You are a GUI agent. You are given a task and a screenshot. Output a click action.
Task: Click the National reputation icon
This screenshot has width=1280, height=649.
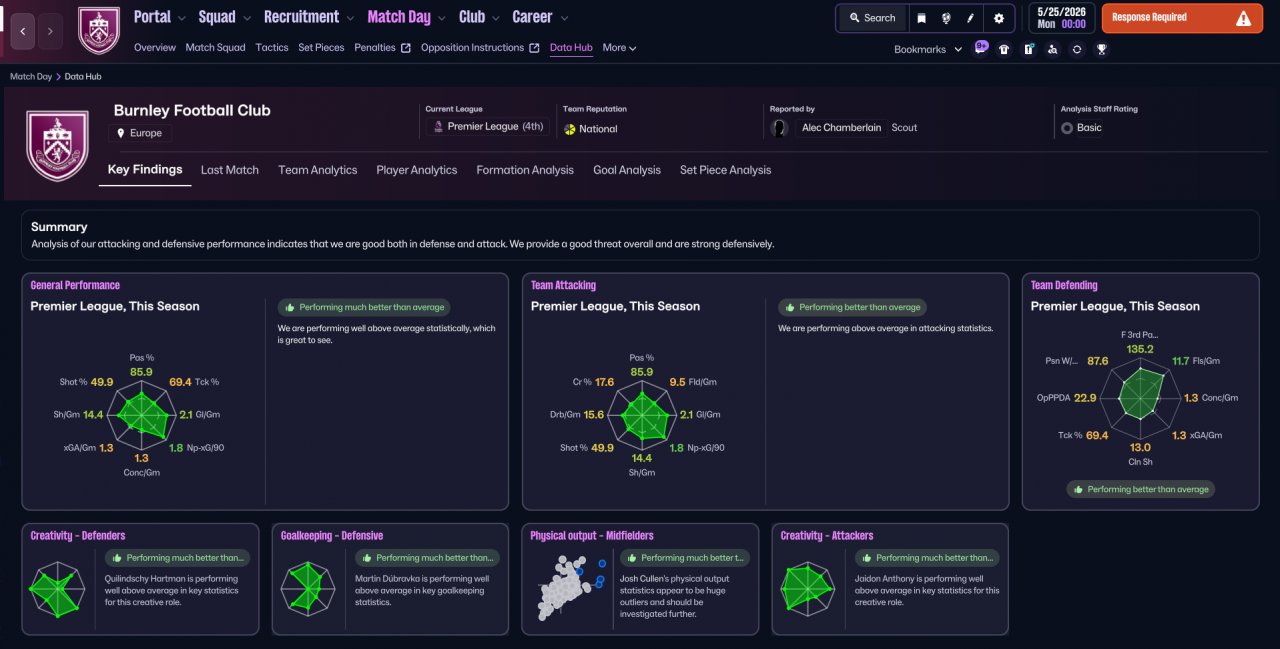(x=570, y=129)
